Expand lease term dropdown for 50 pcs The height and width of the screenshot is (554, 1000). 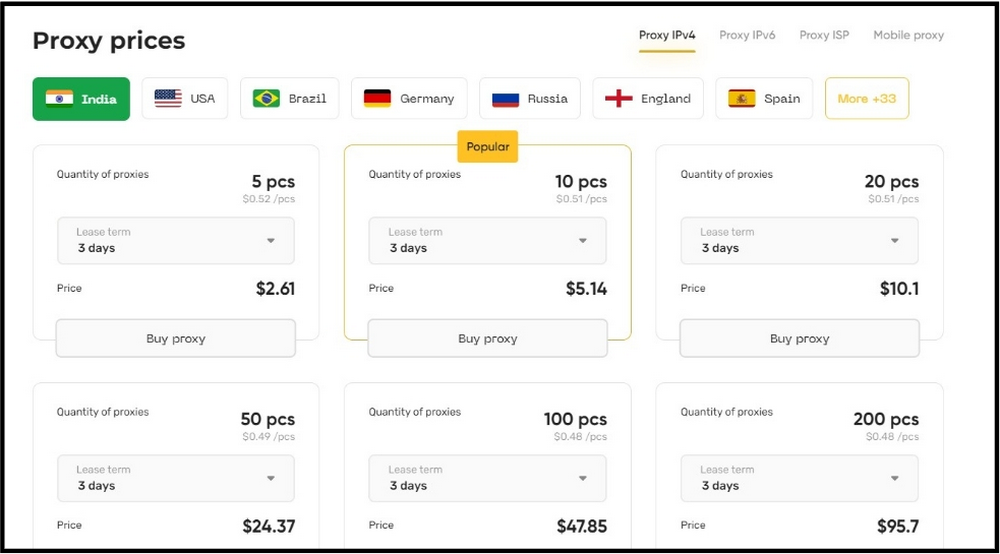click(x=176, y=478)
